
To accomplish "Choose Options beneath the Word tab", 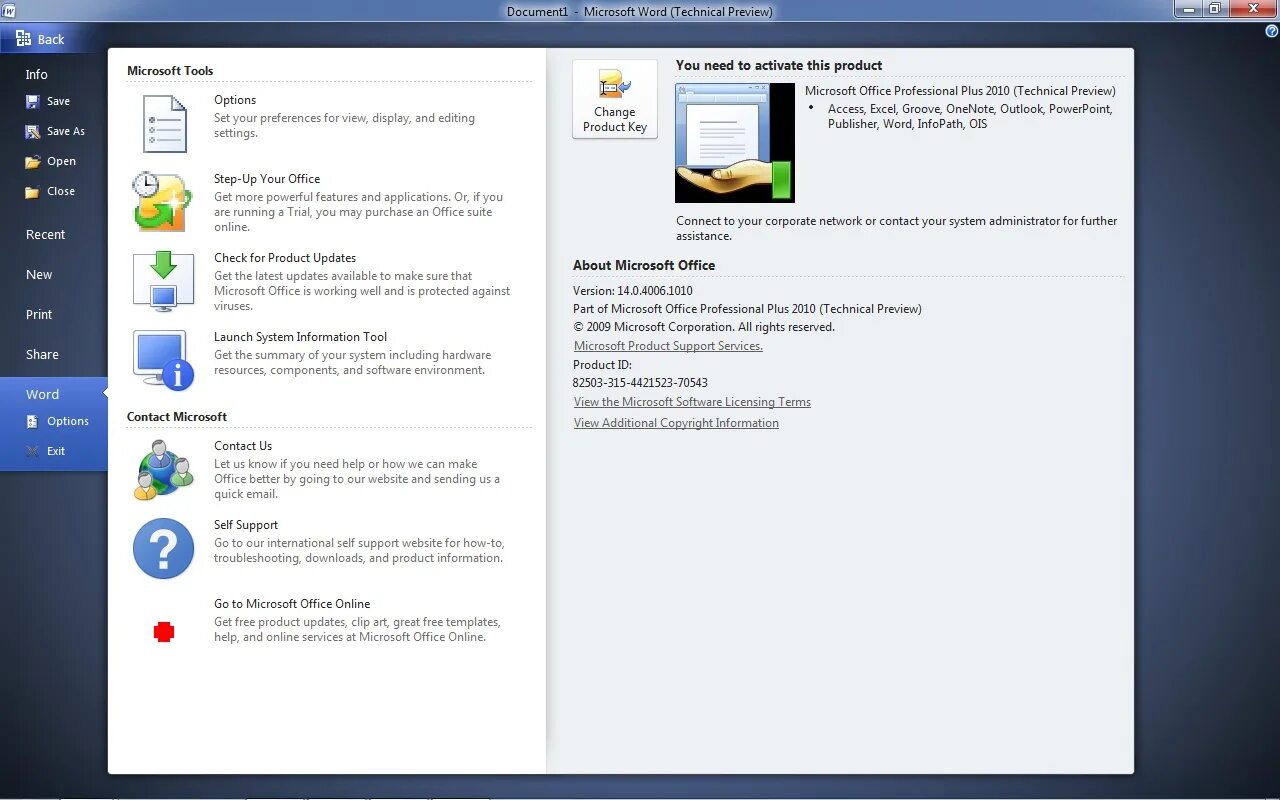I will click(x=68, y=421).
